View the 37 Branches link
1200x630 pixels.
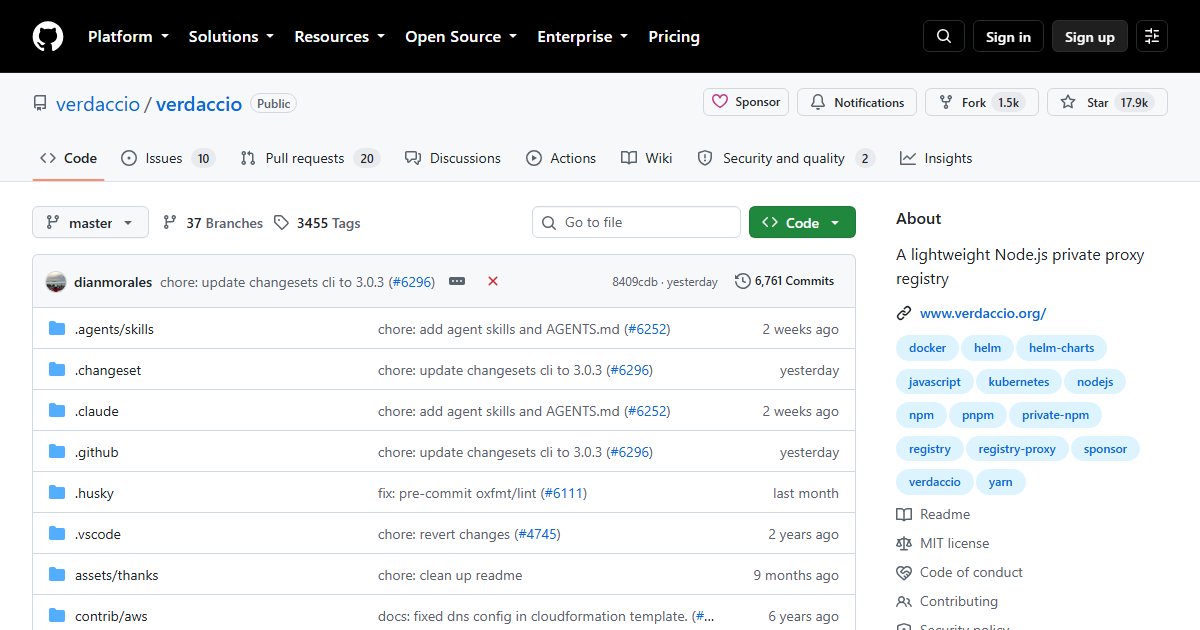[213, 223]
